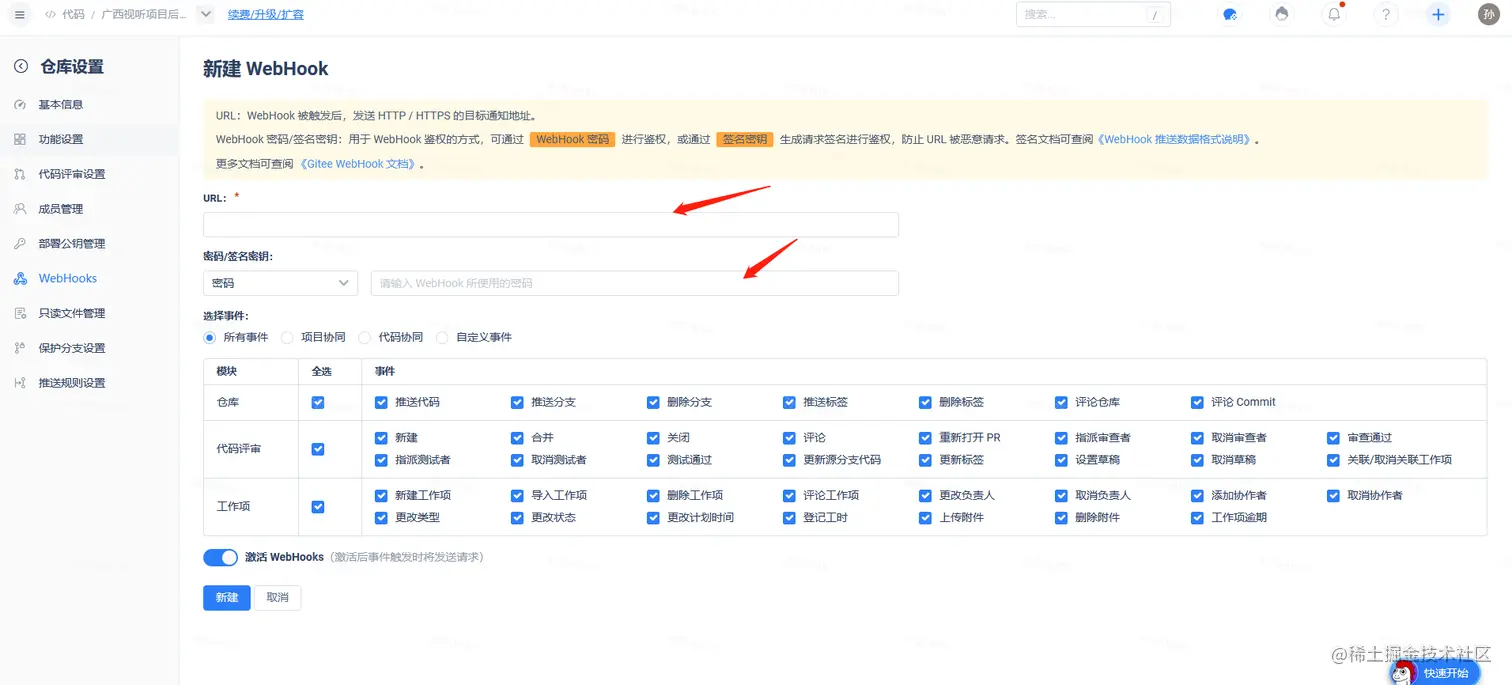
Task: Uncheck the 上传附件 checkbox
Action: [x=925, y=518]
